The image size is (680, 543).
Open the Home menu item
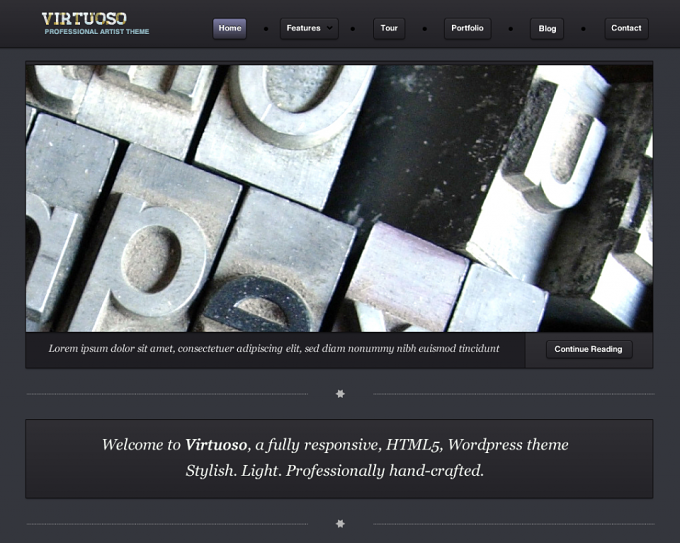229,29
